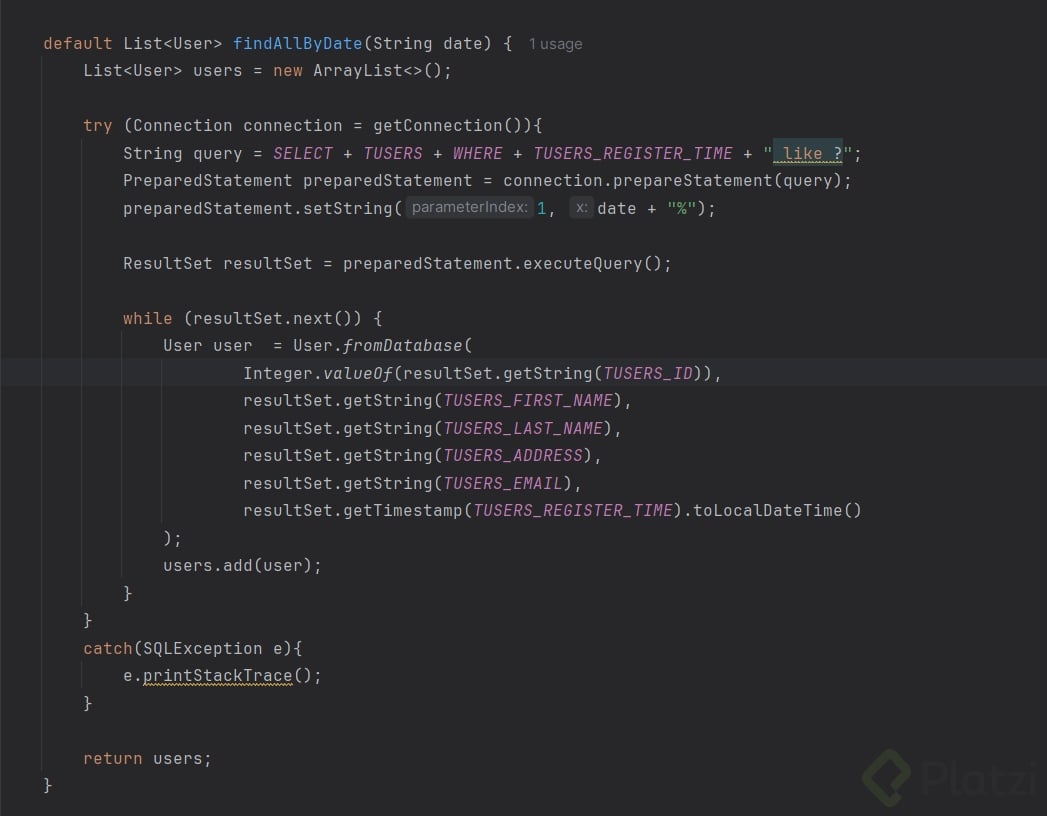
Task: Click resultSet.next() in while condition
Action: 272,319
